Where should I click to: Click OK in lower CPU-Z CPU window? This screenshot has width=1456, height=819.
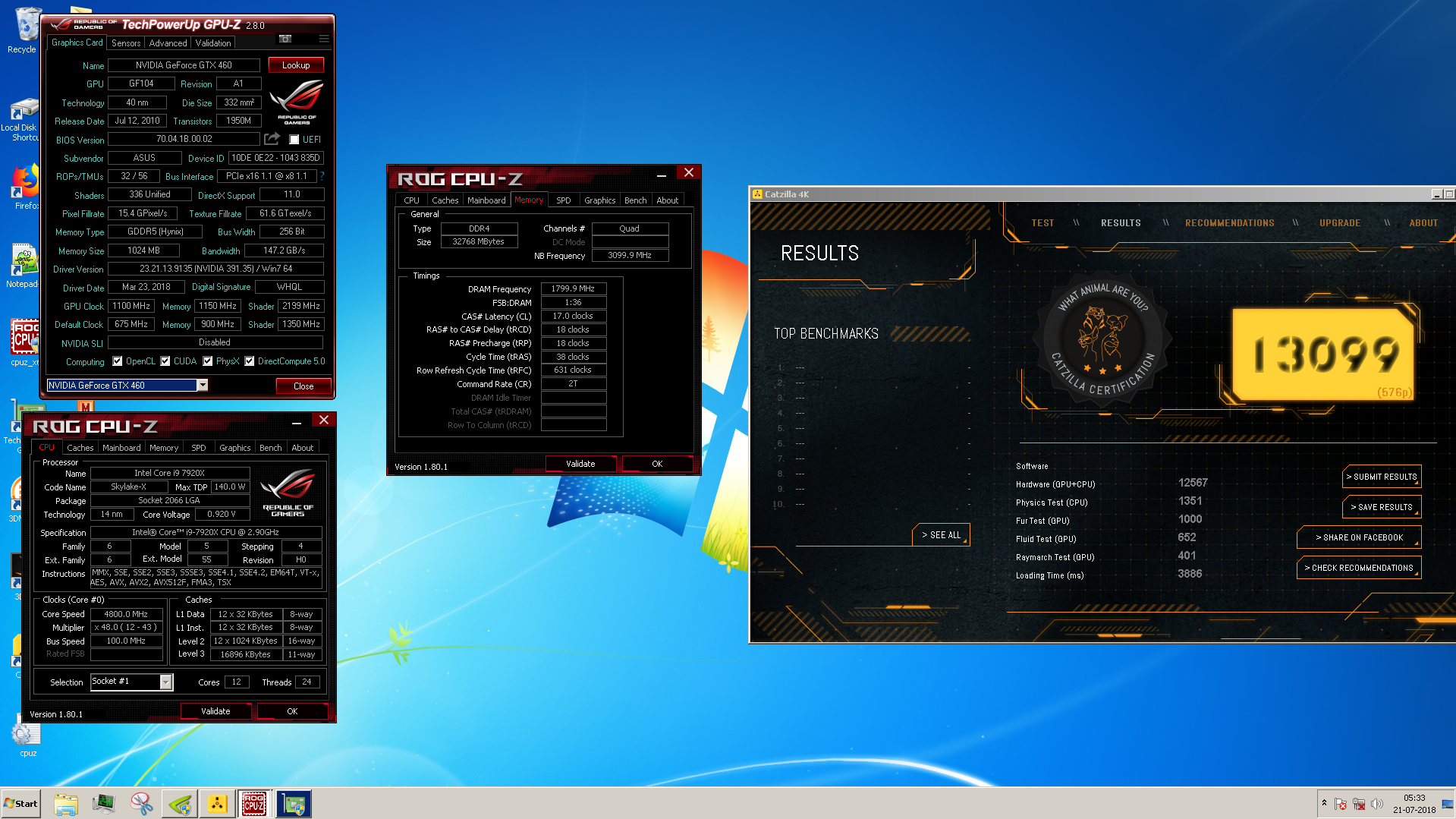292,711
